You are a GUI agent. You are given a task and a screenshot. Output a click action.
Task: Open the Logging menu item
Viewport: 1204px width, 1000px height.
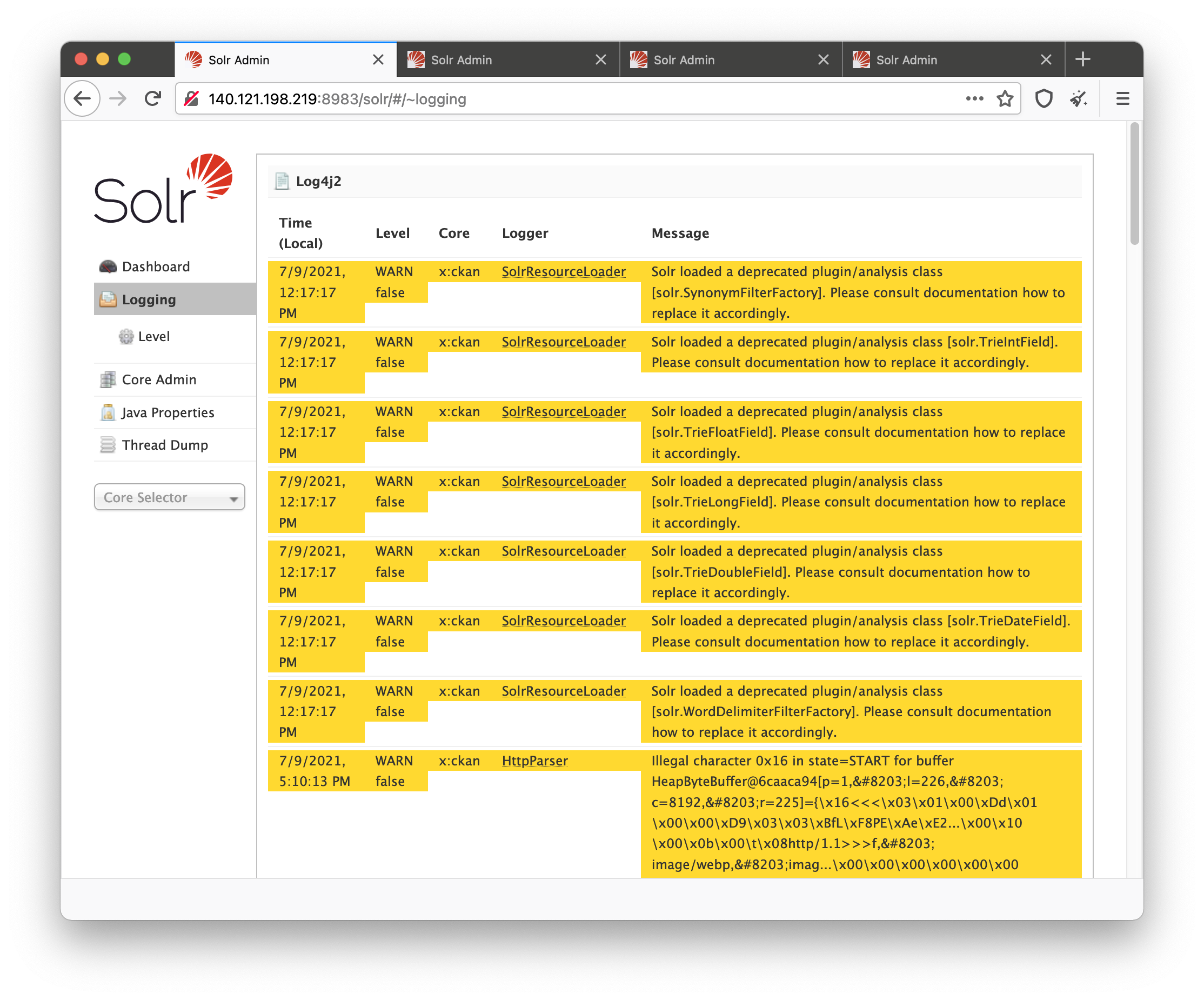tap(175, 299)
